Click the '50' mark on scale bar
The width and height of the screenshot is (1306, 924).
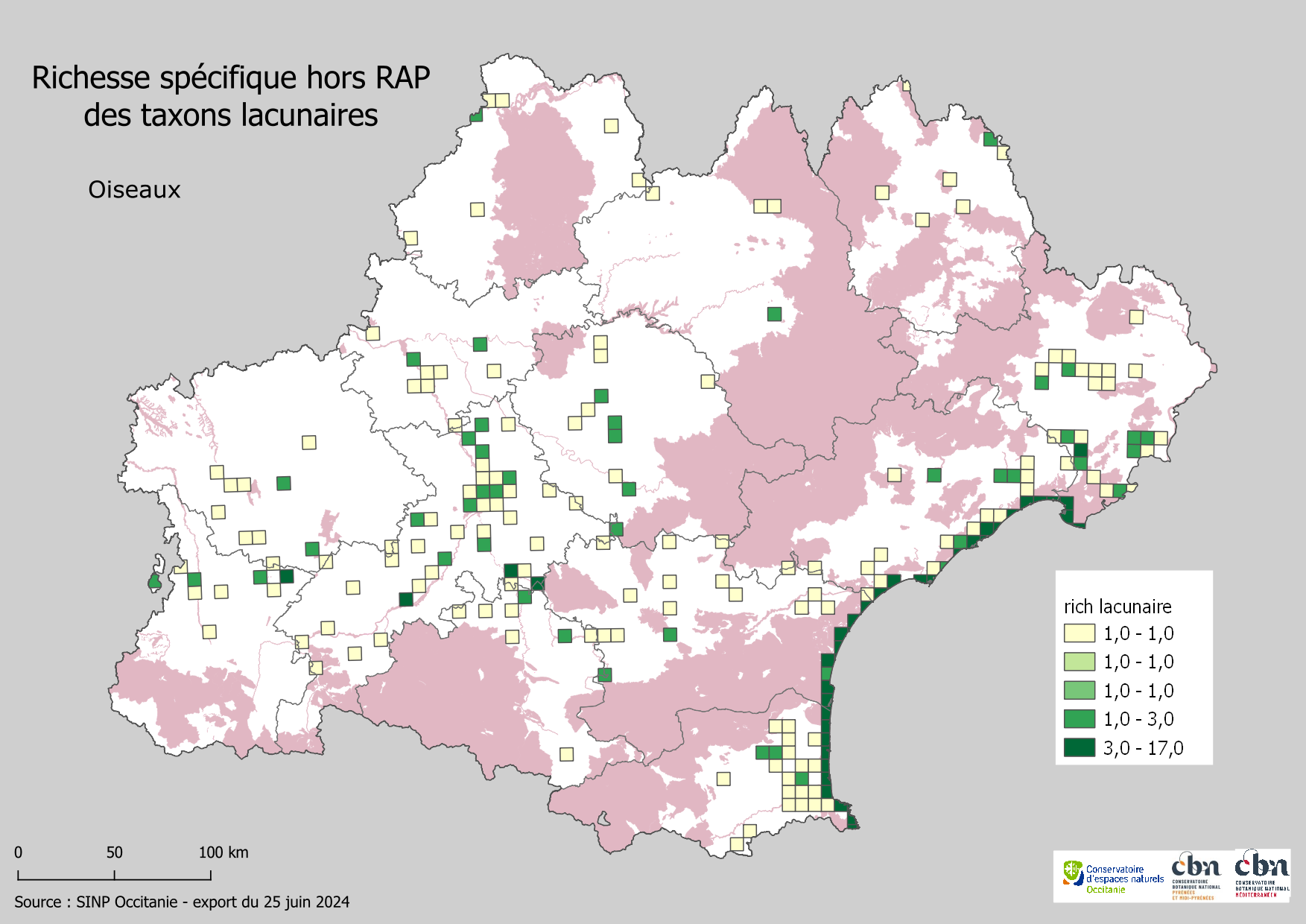pos(114,852)
